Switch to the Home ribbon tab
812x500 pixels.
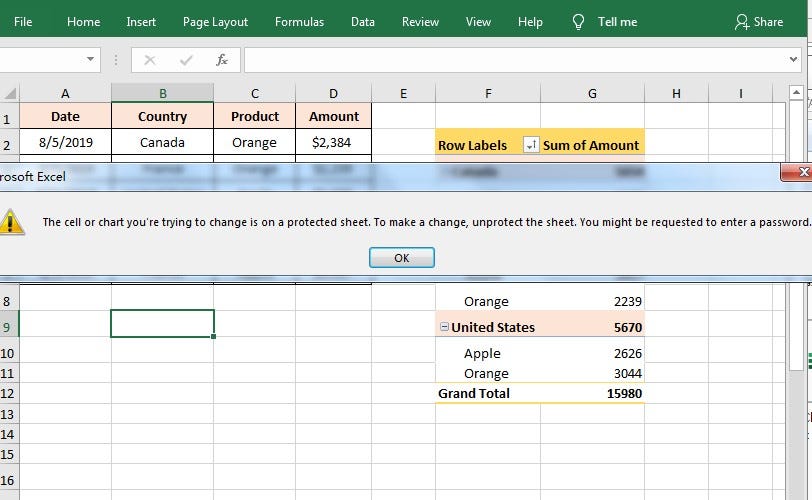pyautogui.click(x=83, y=22)
